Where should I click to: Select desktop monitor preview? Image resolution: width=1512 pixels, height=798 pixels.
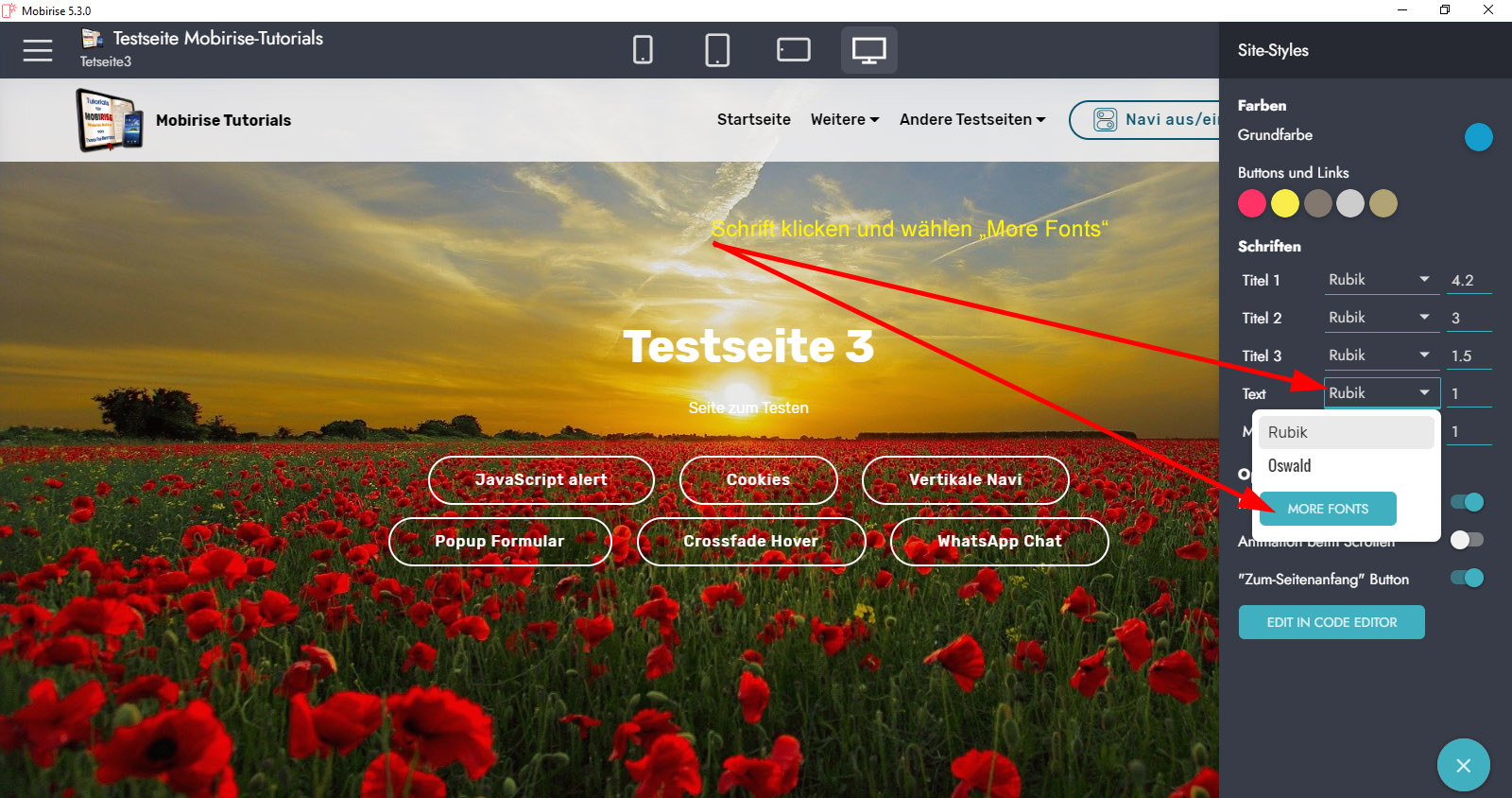(x=868, y=50)
